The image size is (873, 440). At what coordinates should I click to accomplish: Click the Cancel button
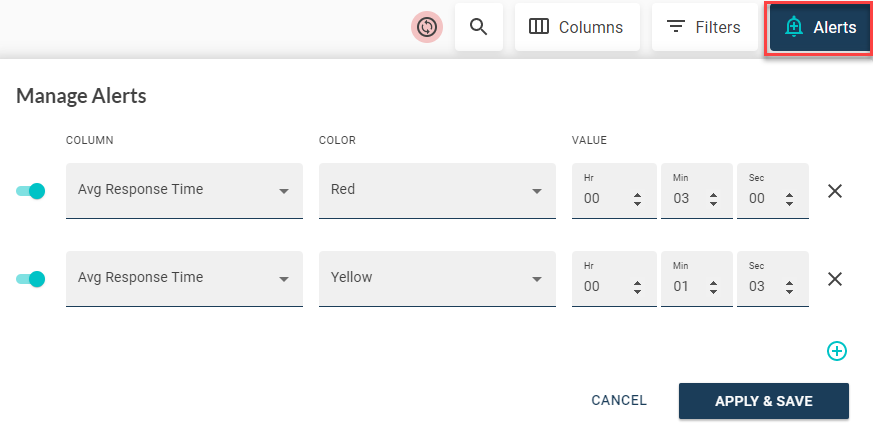[619, 401]
